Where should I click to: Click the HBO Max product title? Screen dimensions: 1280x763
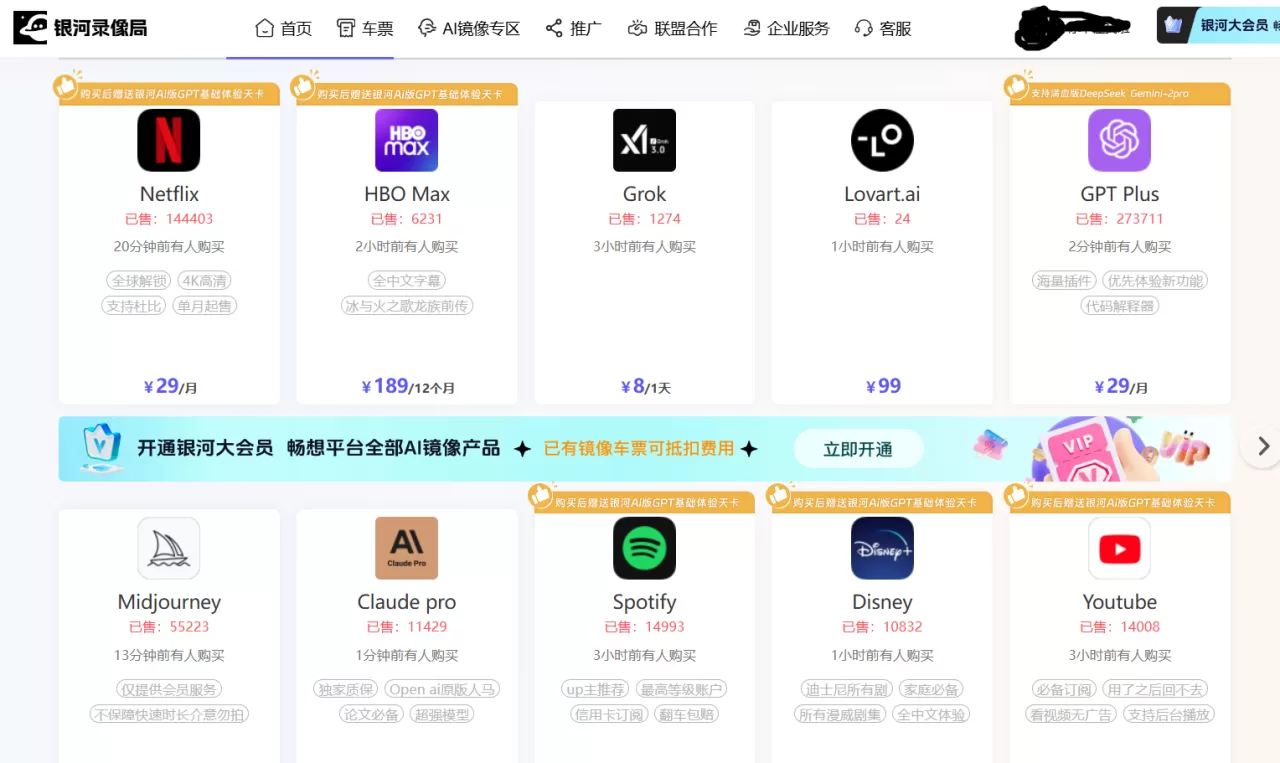click(407, 194)
